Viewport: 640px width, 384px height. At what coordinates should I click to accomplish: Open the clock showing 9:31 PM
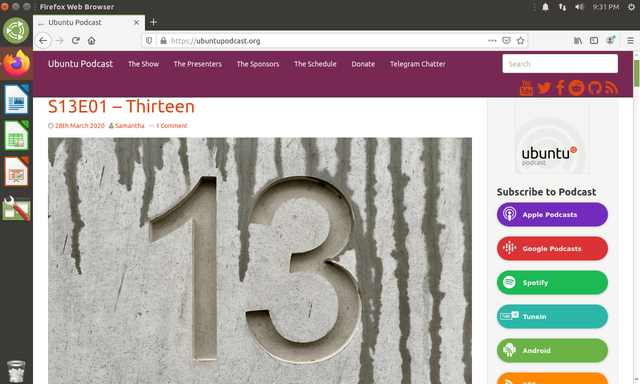(x=606, y=7)
